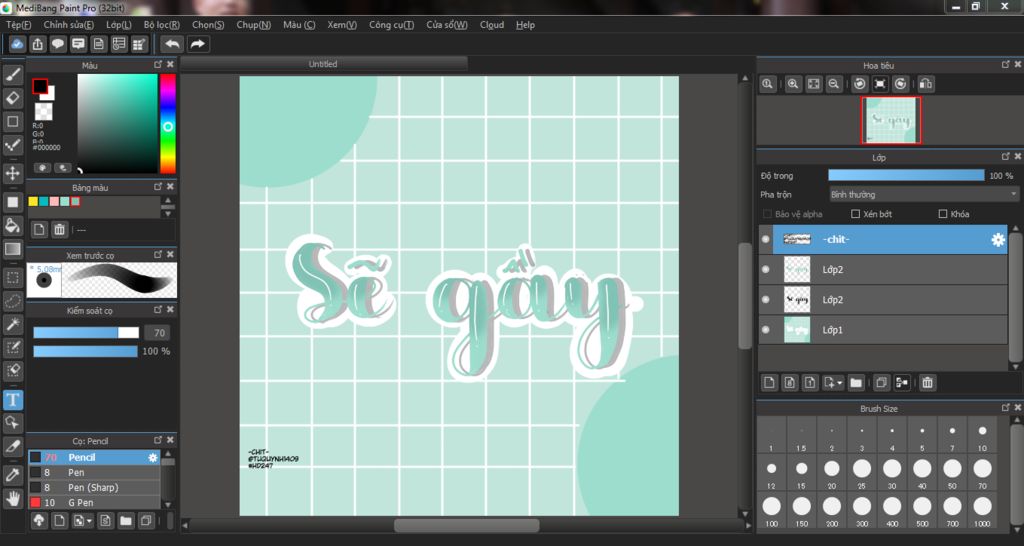The image size is (1024, 546).
Task: Select the Text tool
Action: pyautogui.click(x=13, y=400)
